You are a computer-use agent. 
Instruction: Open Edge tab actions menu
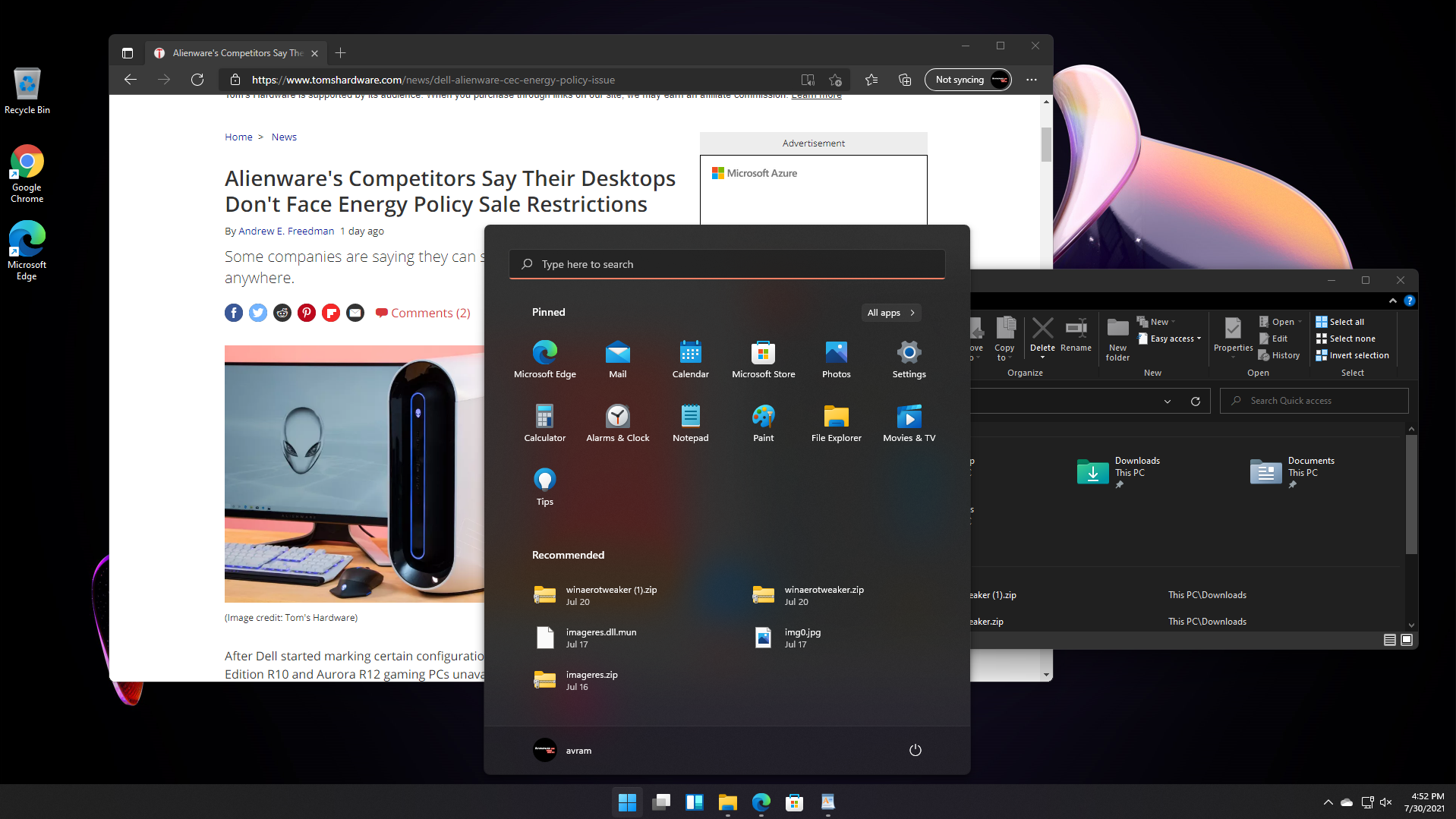pyautogui.click(x=128, y=53)
